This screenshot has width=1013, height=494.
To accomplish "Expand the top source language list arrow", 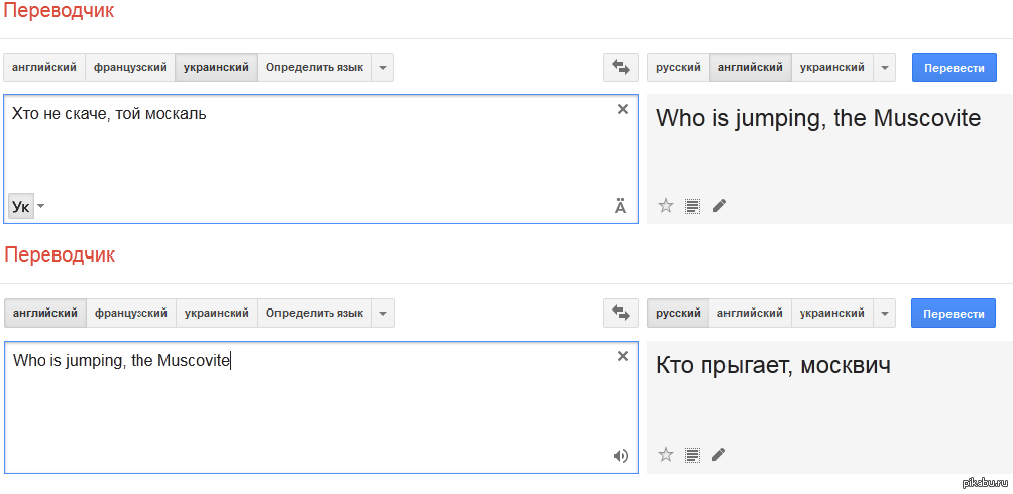I will [x=383, y=68].
